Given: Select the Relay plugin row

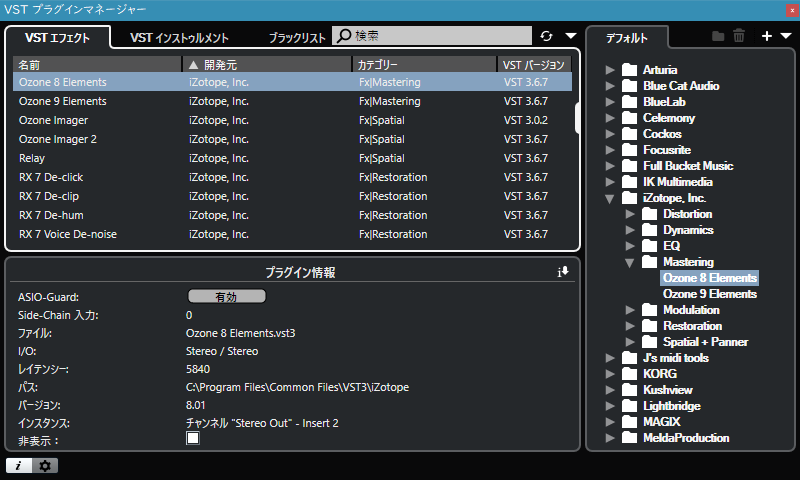Looking at the screenshot, I should [x=292, y=158].
